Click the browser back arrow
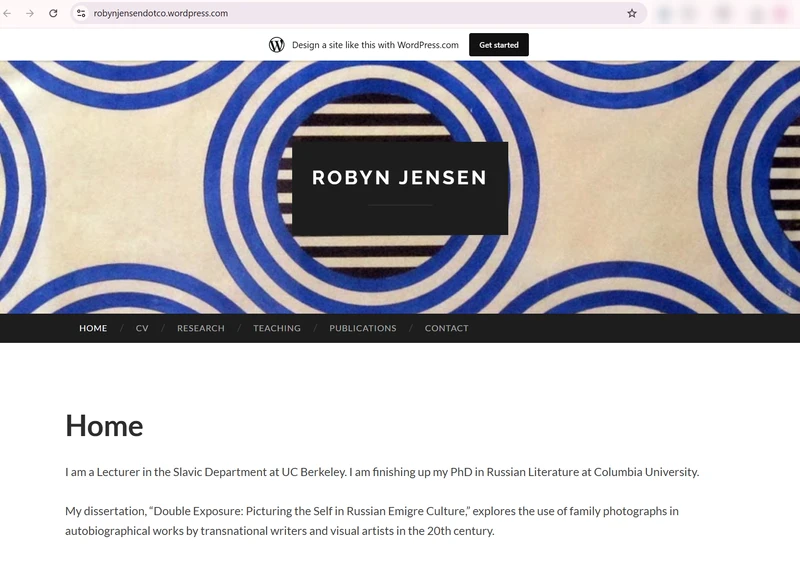800x562 pixels. click(x=7, y=13)
